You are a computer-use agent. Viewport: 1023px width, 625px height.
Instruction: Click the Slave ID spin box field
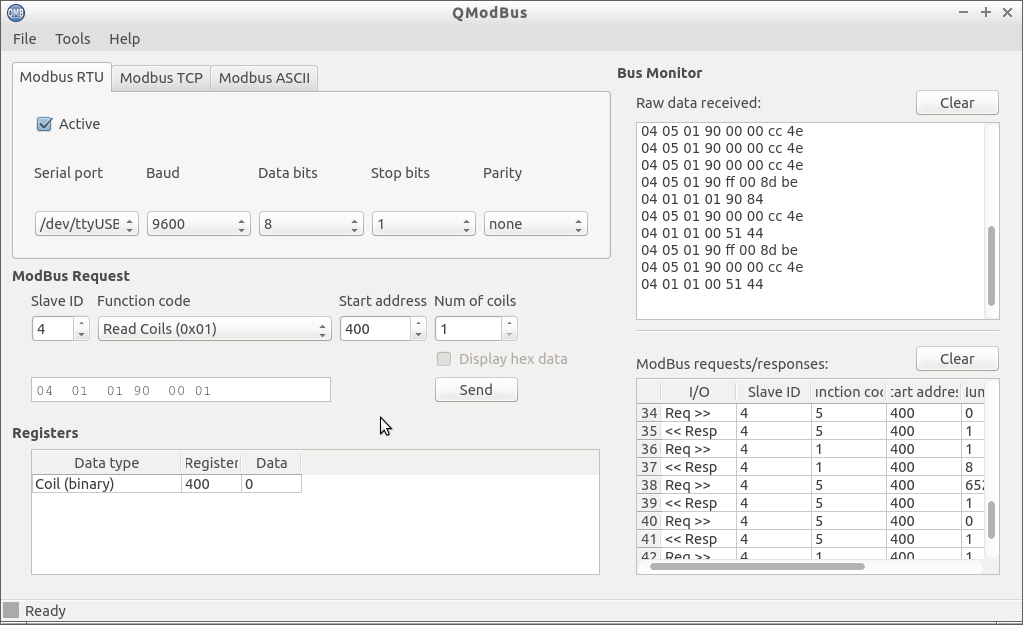click(53, 329)
